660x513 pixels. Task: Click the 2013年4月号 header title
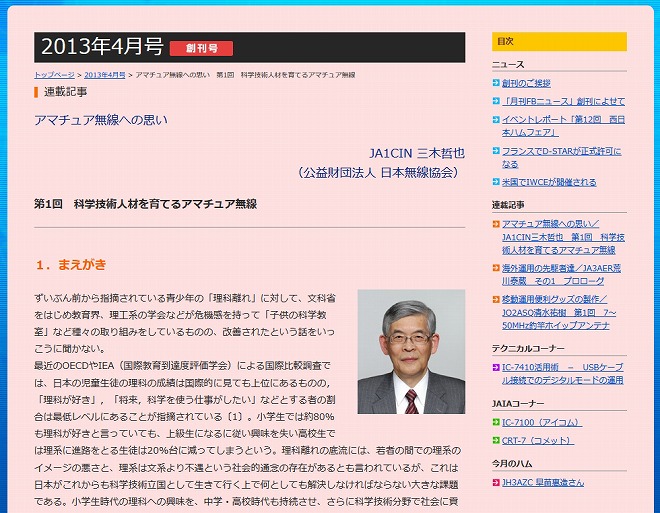pyautogui.click(x=102, y=46)
